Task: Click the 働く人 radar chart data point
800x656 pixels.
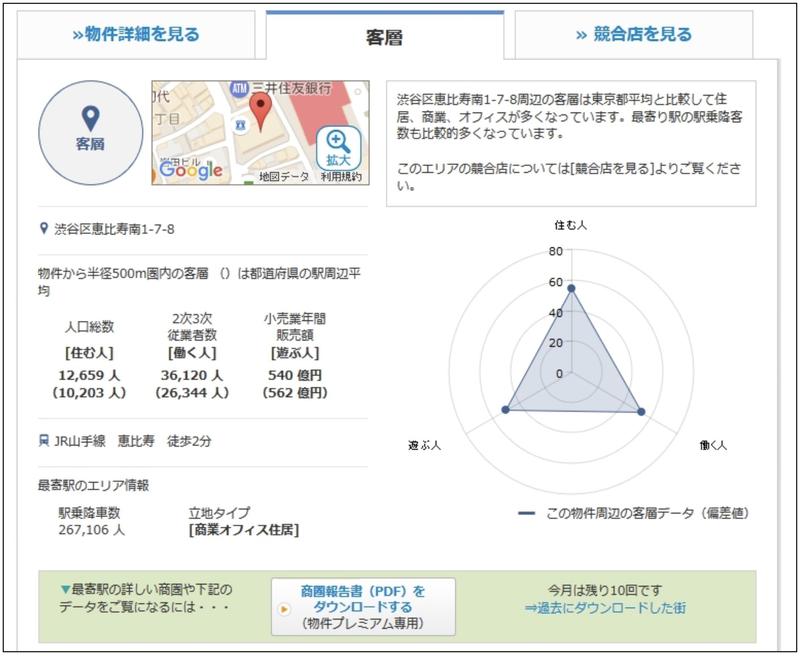Action: 641,412
